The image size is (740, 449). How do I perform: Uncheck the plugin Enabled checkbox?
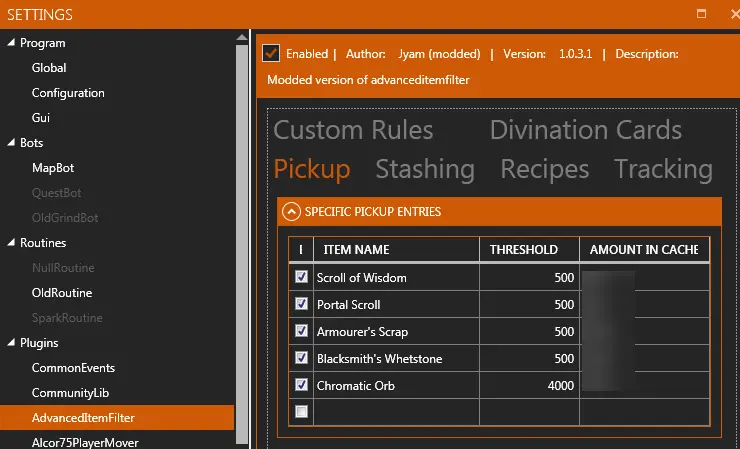[271, 53]
